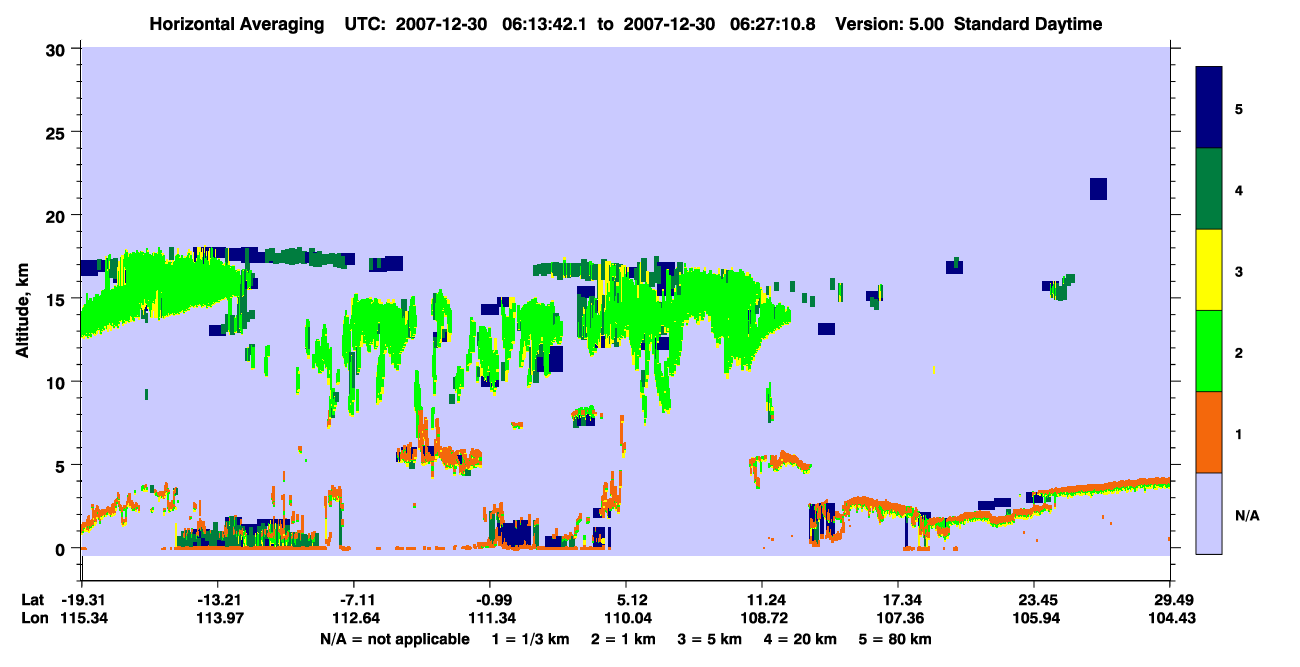Click the latitude value -13.21
Screen dimensions: 1300x667
[x=217, y=600]
